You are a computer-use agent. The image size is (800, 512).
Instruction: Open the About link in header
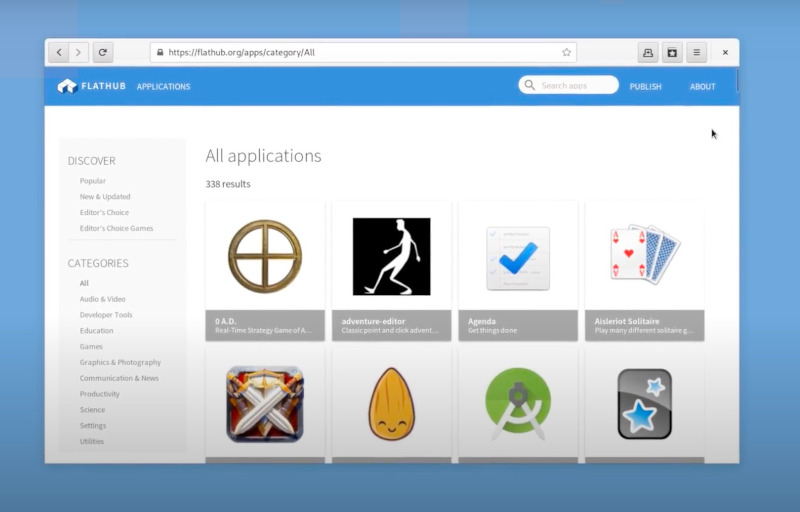702,87
